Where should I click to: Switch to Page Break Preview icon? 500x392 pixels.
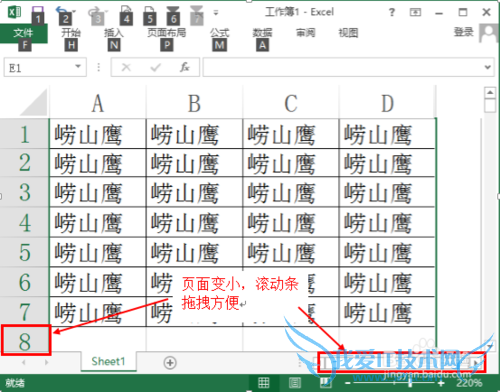click(325, 383)
